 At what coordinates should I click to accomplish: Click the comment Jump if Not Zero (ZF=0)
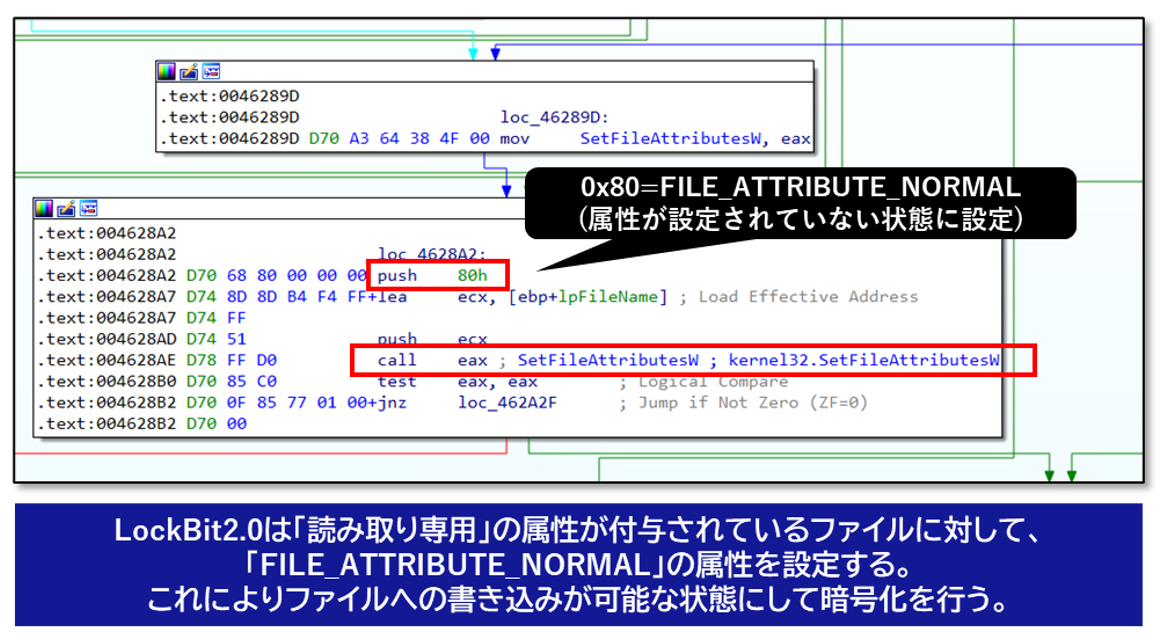tap(752, 403)
